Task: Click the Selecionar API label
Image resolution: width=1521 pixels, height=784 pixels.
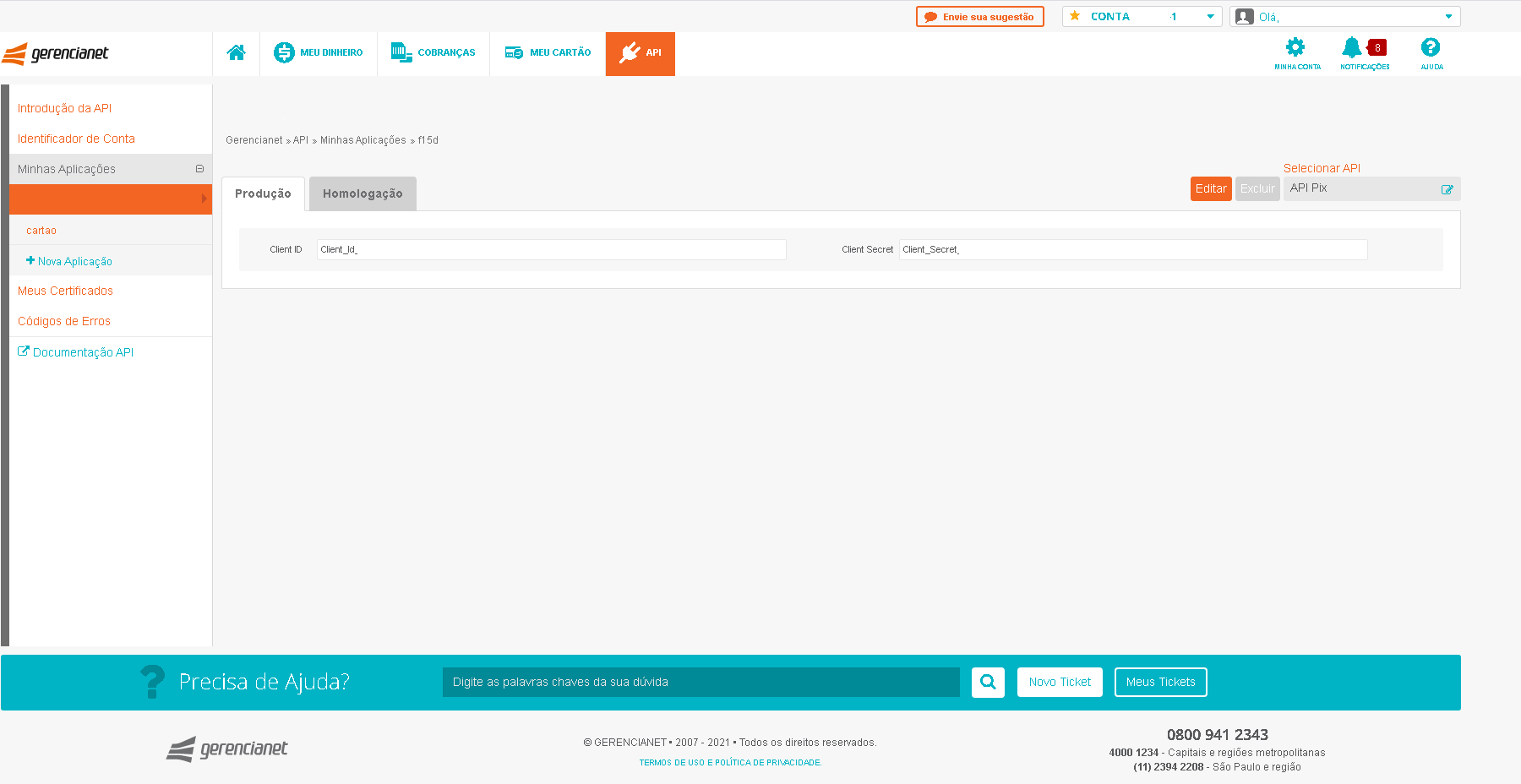Action: click(1322, 168)
